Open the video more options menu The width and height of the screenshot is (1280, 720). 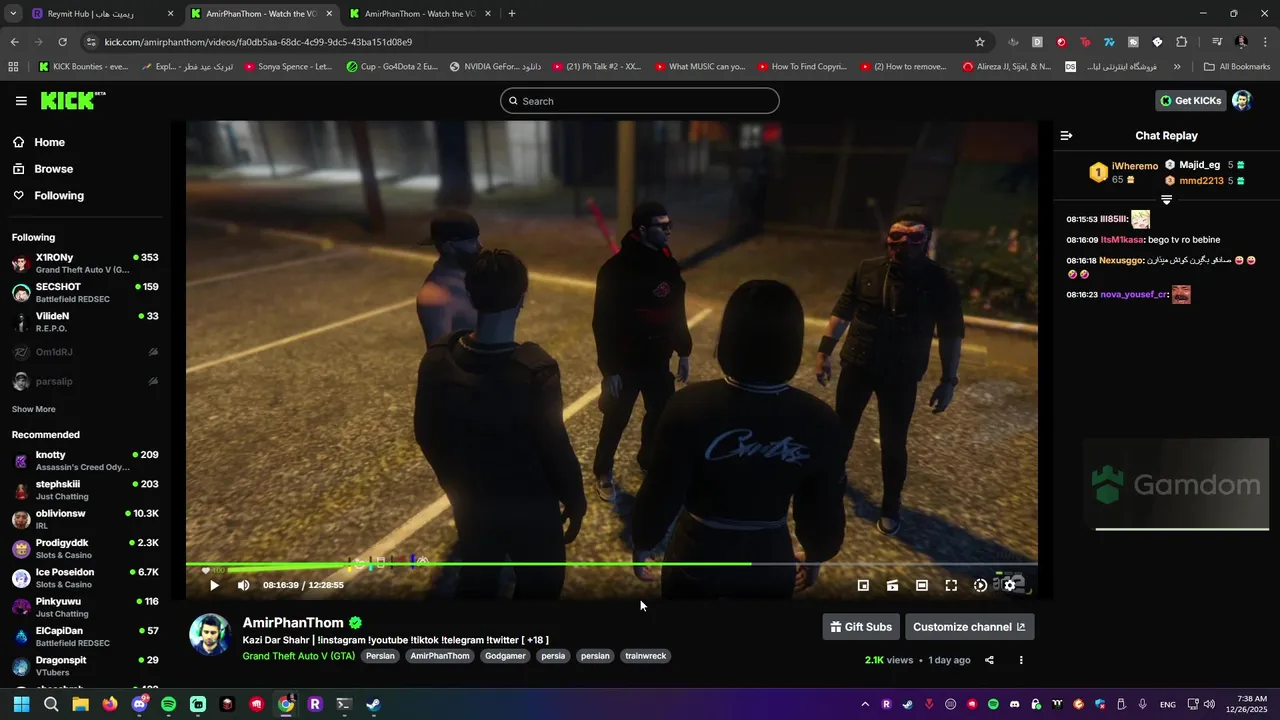click(1021, 660)
